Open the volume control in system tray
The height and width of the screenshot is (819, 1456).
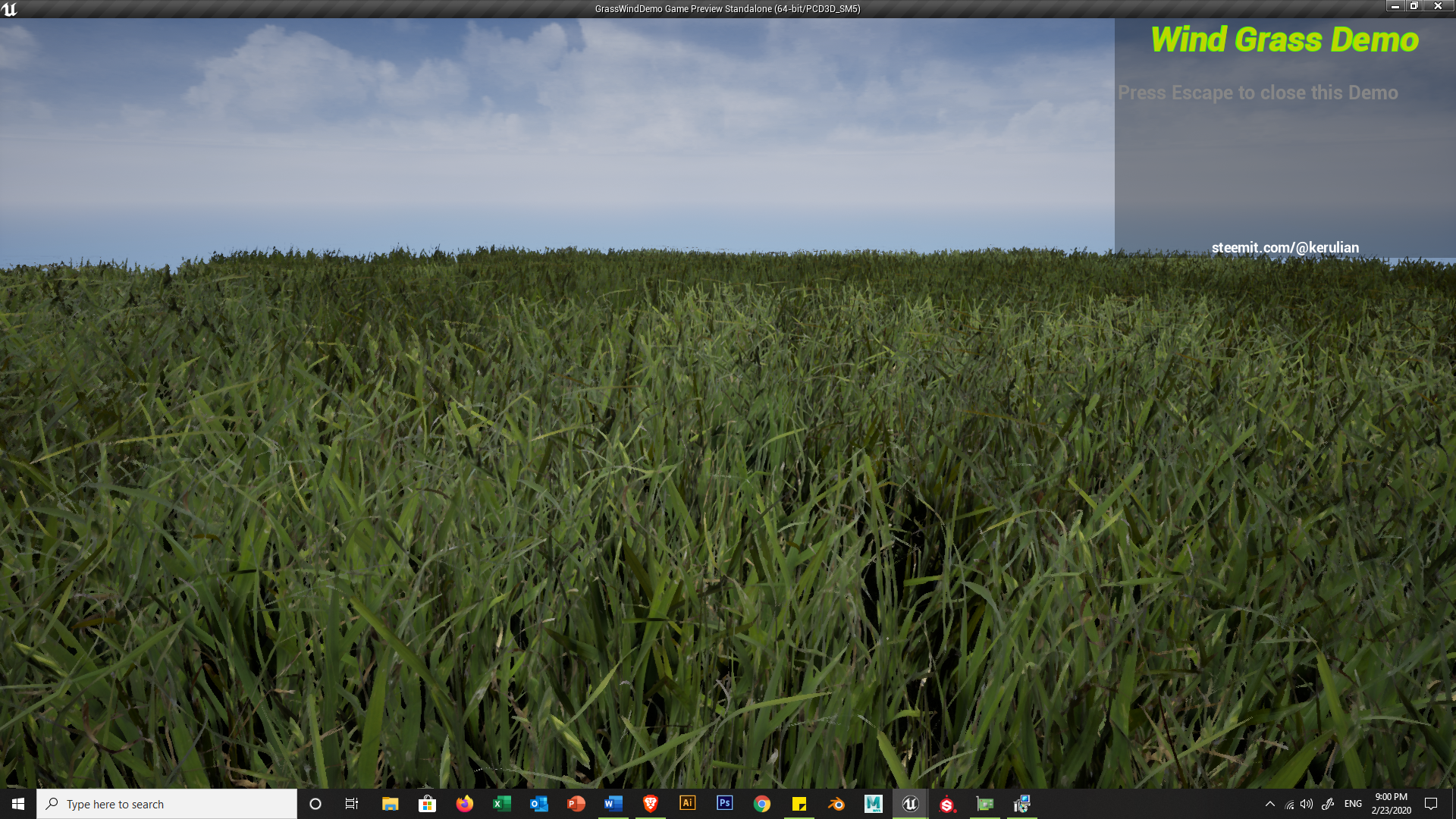pos(1306,804)
